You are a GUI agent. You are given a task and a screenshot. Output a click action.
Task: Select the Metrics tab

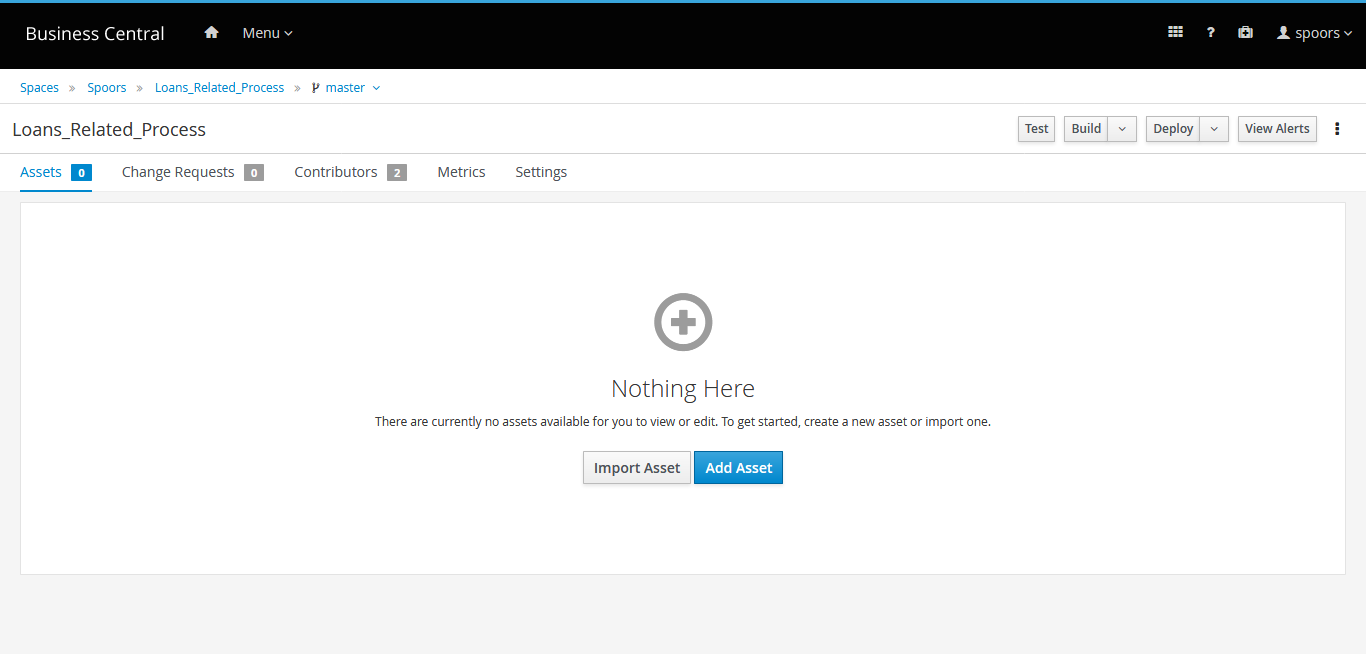pyautogui.click(x=461, y=172)
